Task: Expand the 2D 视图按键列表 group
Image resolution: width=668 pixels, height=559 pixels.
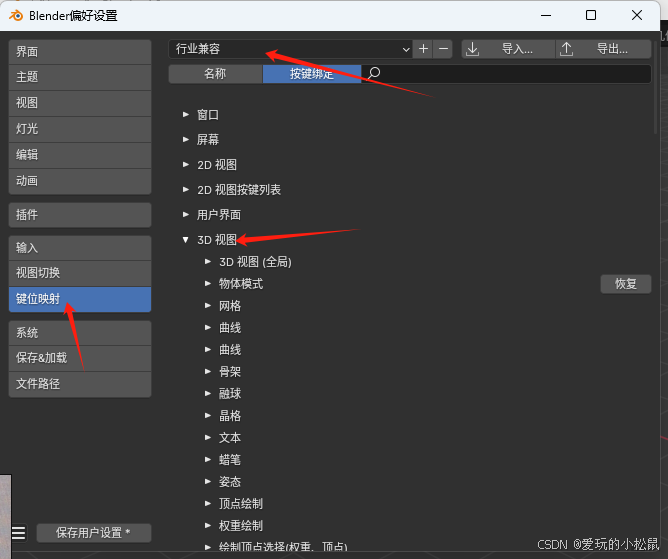Action: (x=186, y=190)
